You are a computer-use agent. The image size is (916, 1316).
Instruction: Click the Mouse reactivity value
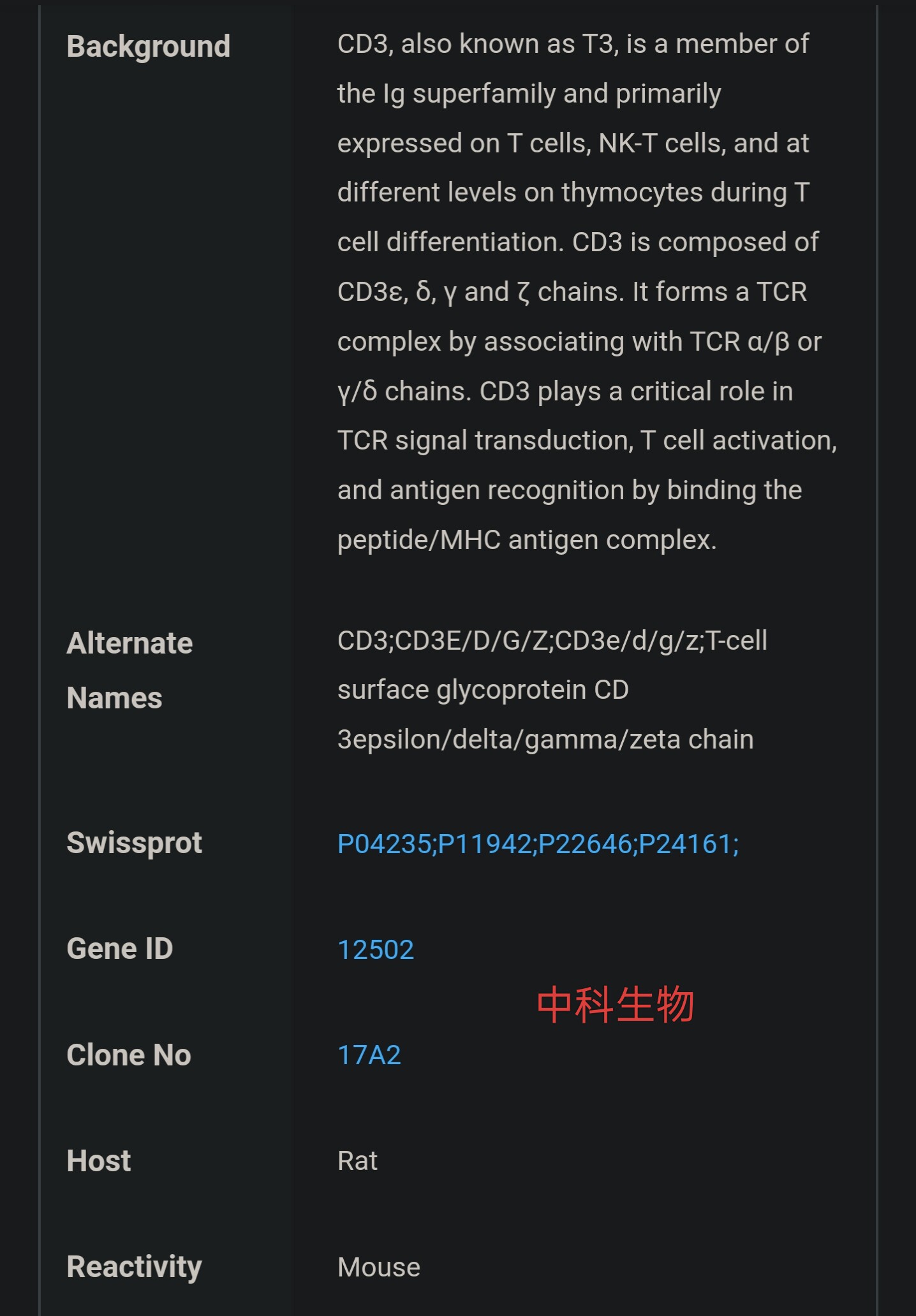click(379, 1268)
